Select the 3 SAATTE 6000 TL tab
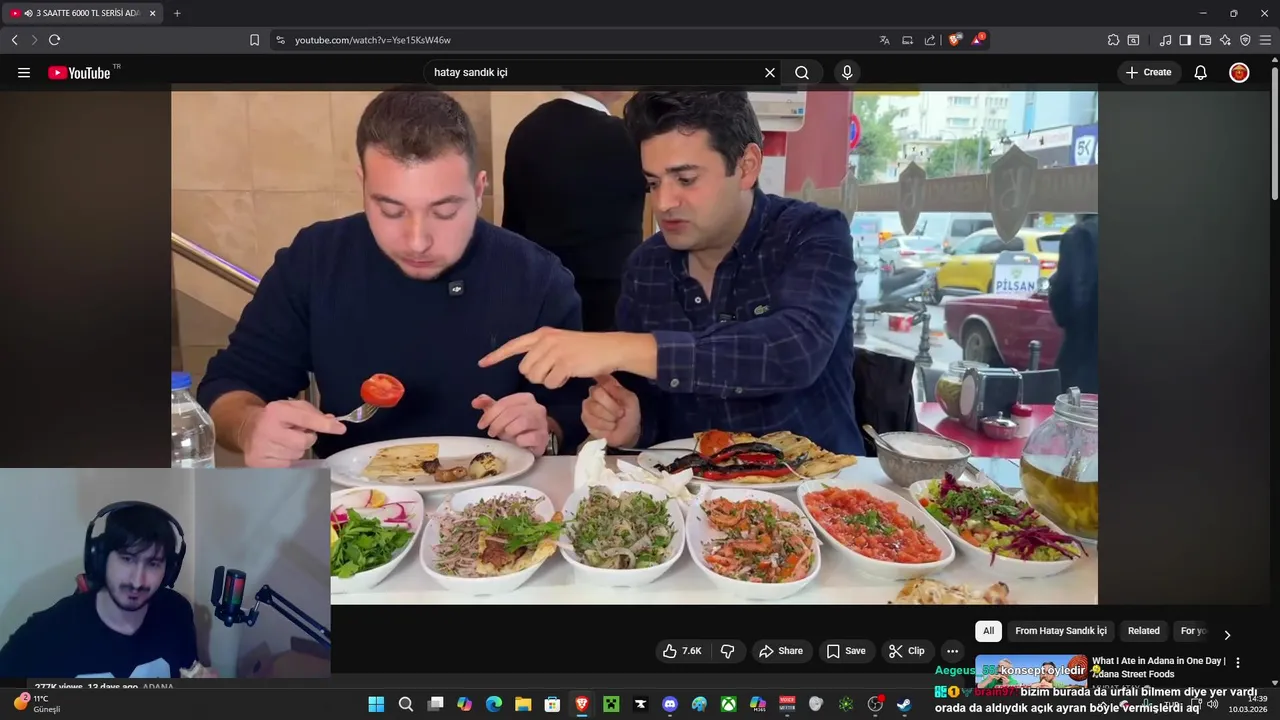This screenshot has width=1280, height=720. (82, 13)
